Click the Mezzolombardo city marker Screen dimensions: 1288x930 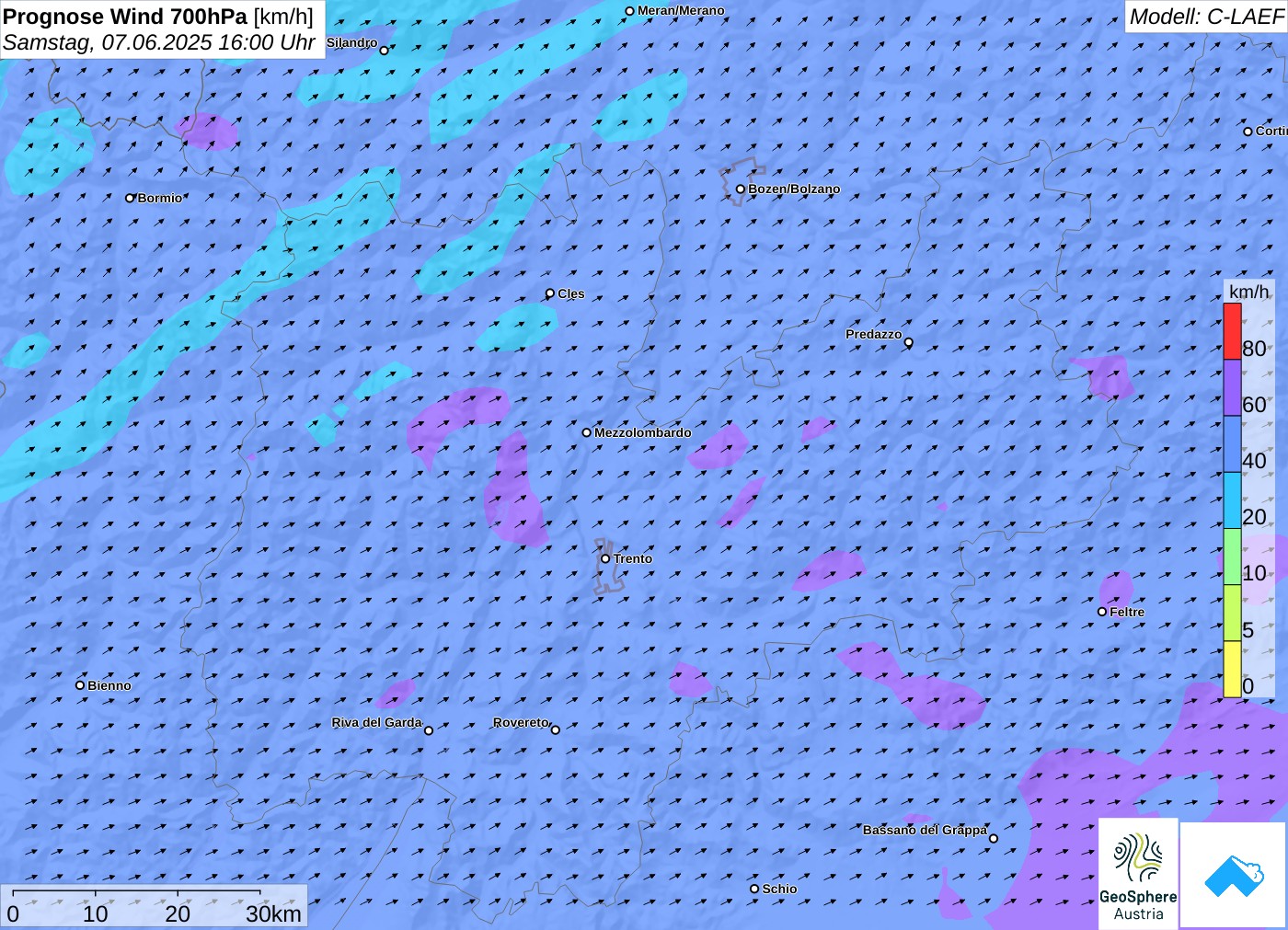click(x=587, y=432)
